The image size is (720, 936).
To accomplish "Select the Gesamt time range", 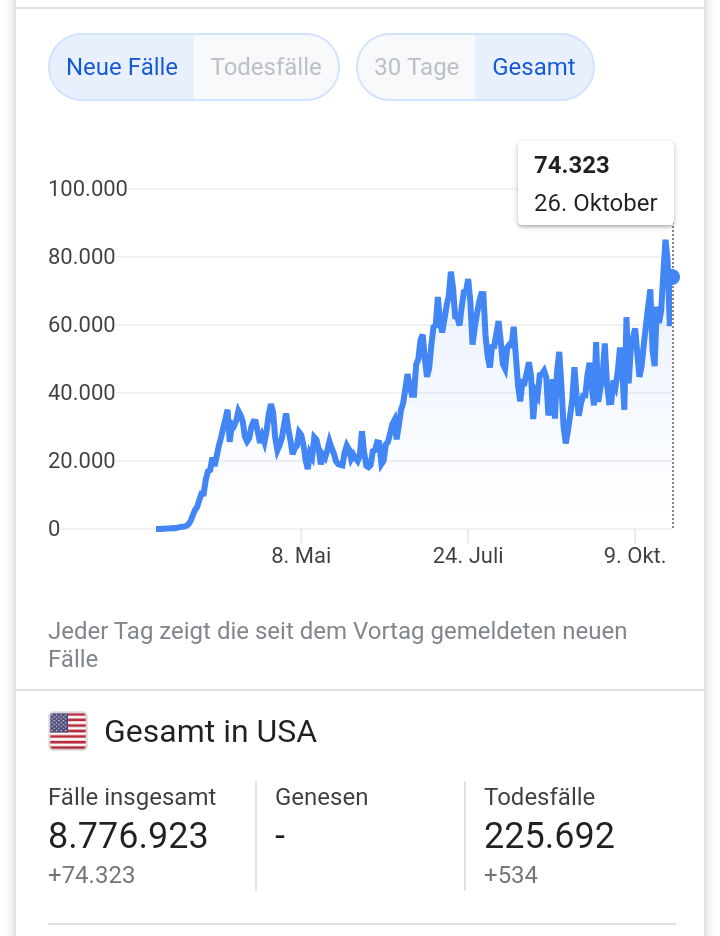I will pos(534,67).
